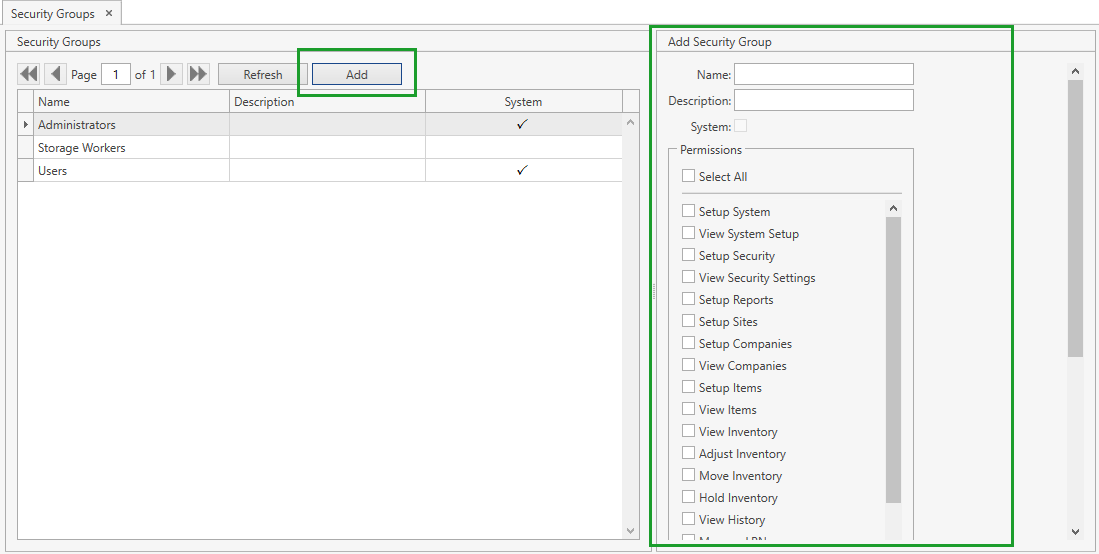The height and width of the screenshot is (554, 1099).
Task: Go to first page of security groups
Action: pyautogui.click(x=29, y=74)
